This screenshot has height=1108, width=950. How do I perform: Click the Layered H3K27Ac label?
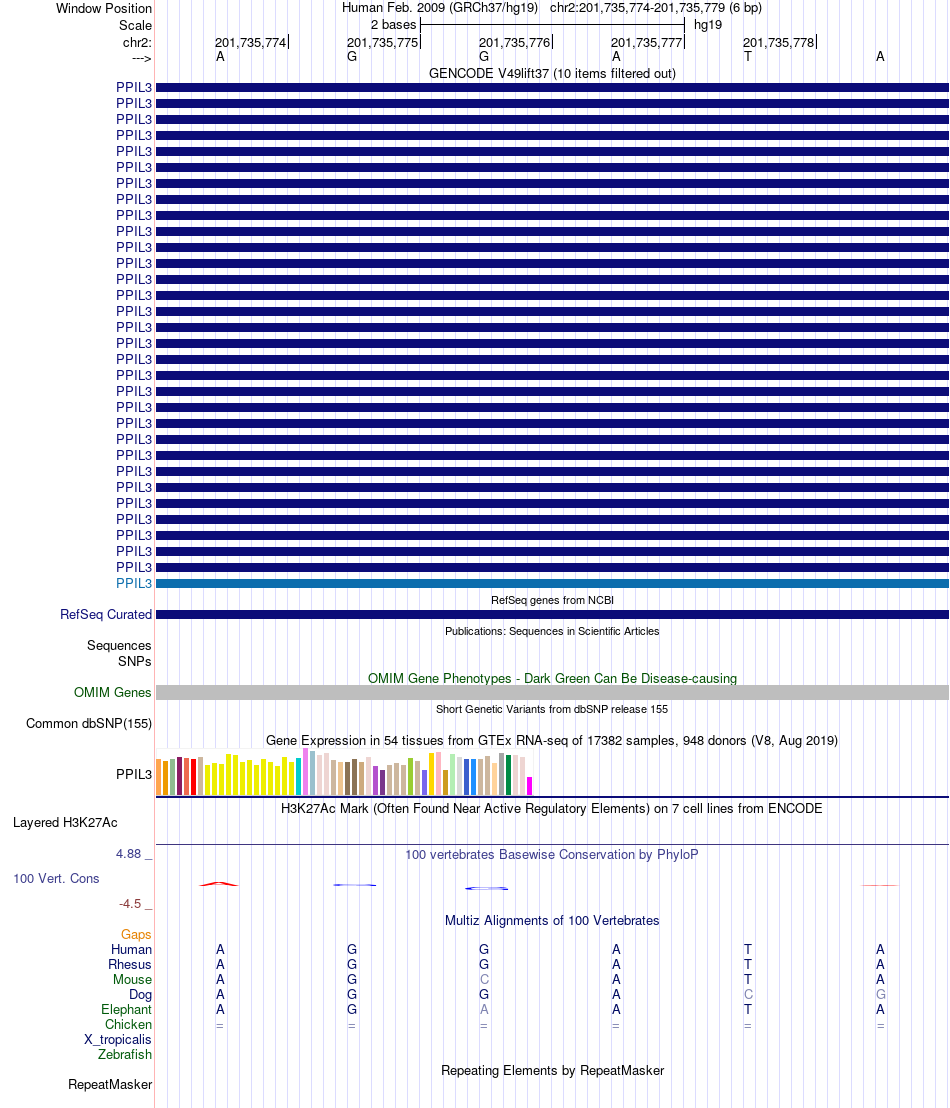click(x=65, y=823)
